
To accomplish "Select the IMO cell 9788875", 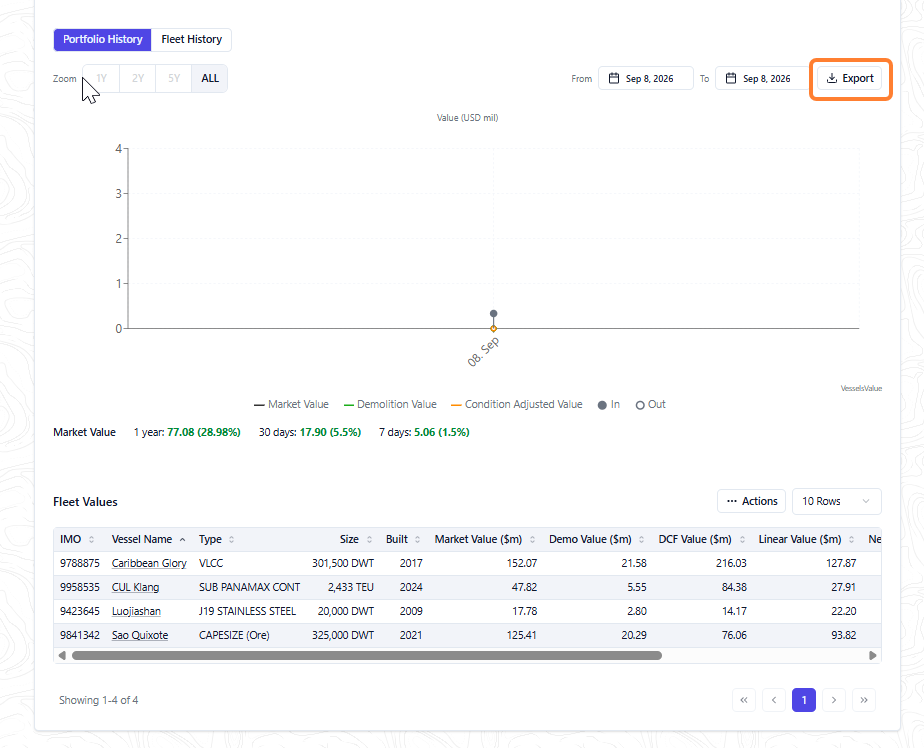I will pyautogui.click(x=80, y=564).
